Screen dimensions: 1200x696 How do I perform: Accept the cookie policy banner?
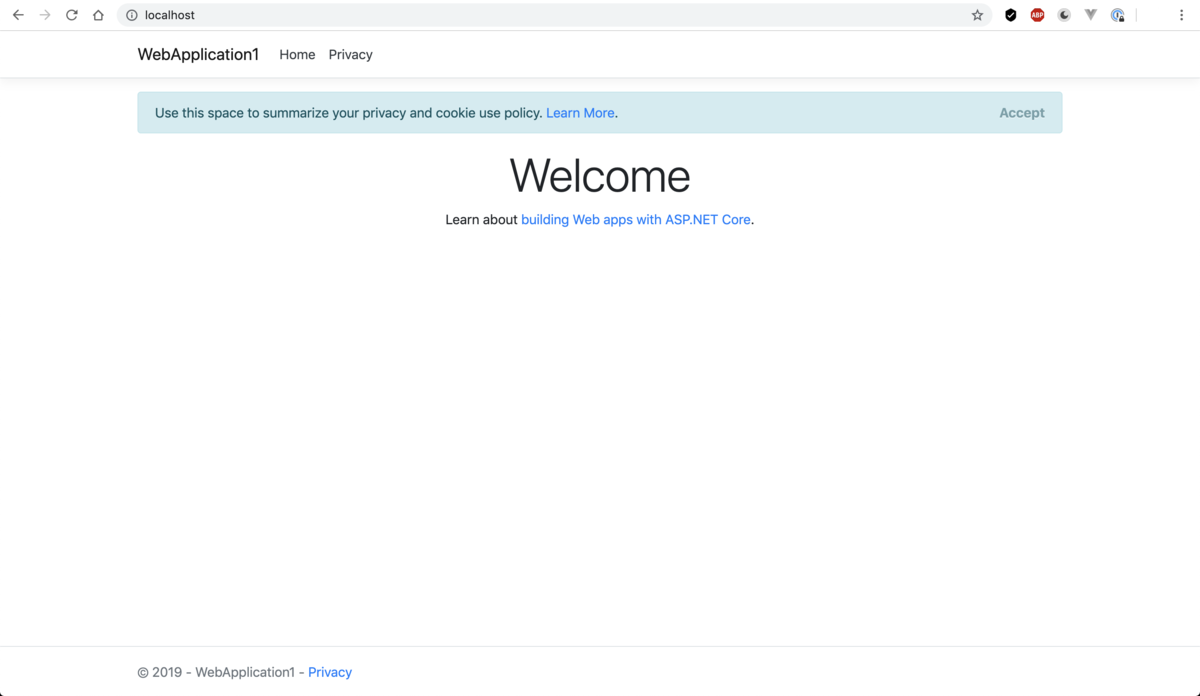coord(1022,113)
